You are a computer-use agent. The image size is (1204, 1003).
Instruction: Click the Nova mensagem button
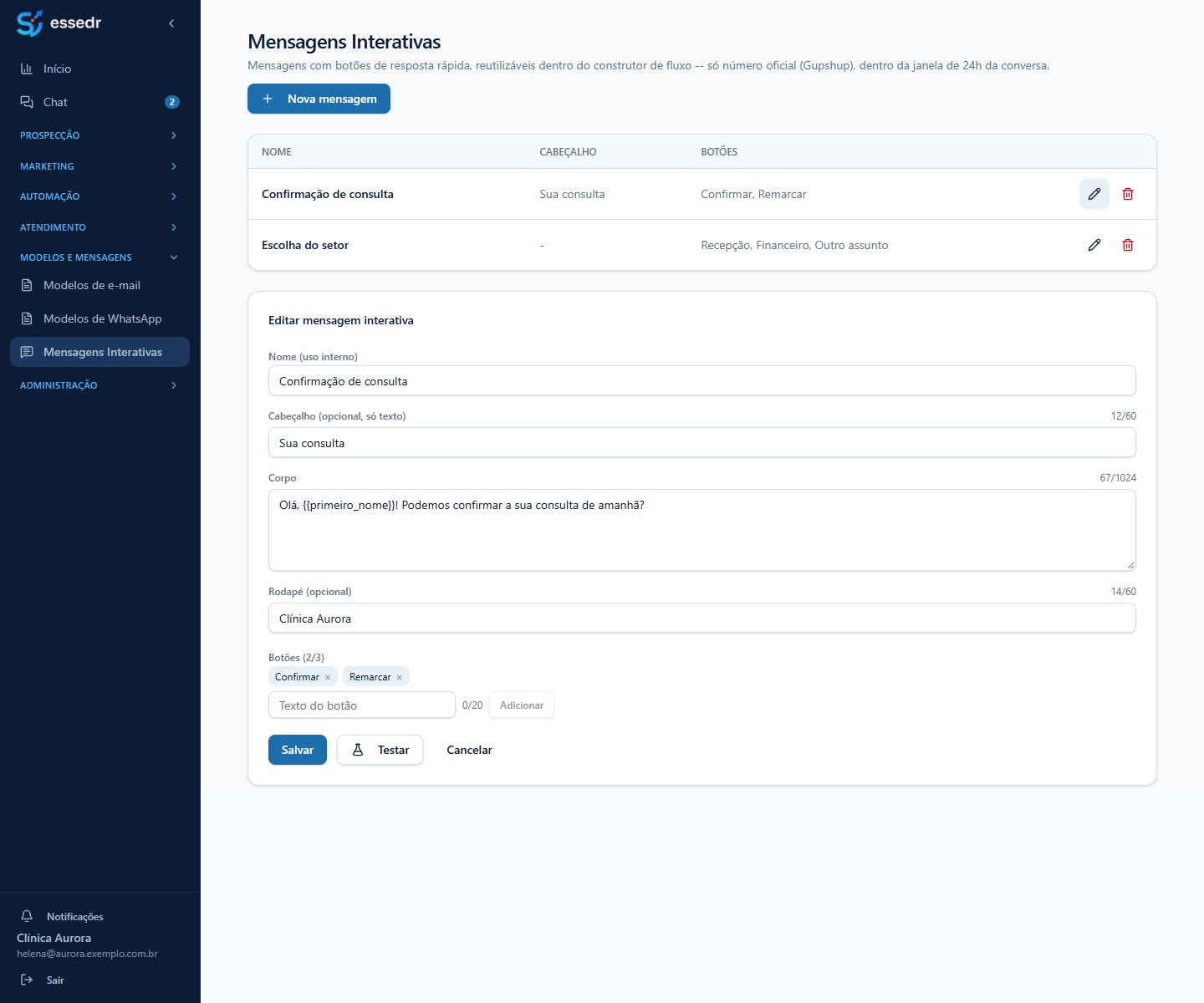click(319, 99)
